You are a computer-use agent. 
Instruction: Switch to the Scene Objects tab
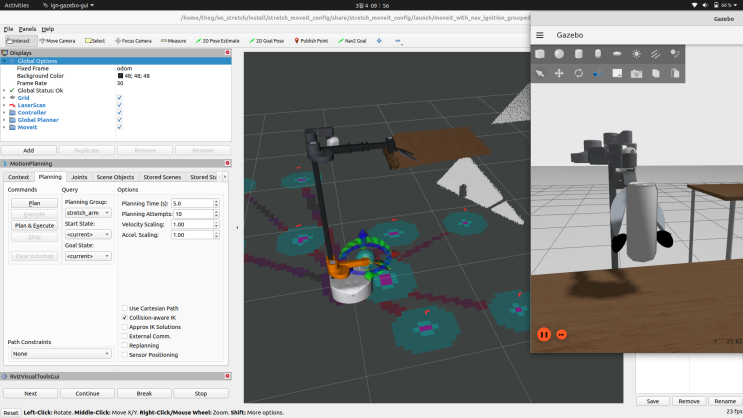(117, 177)
